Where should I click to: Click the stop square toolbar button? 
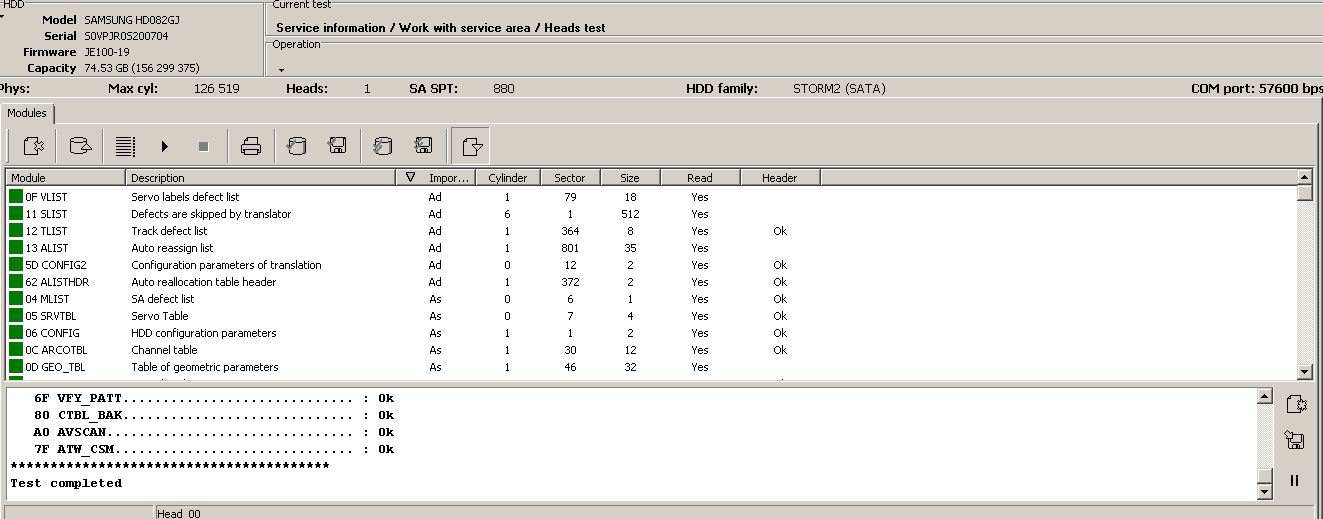(x=203, y=147)
